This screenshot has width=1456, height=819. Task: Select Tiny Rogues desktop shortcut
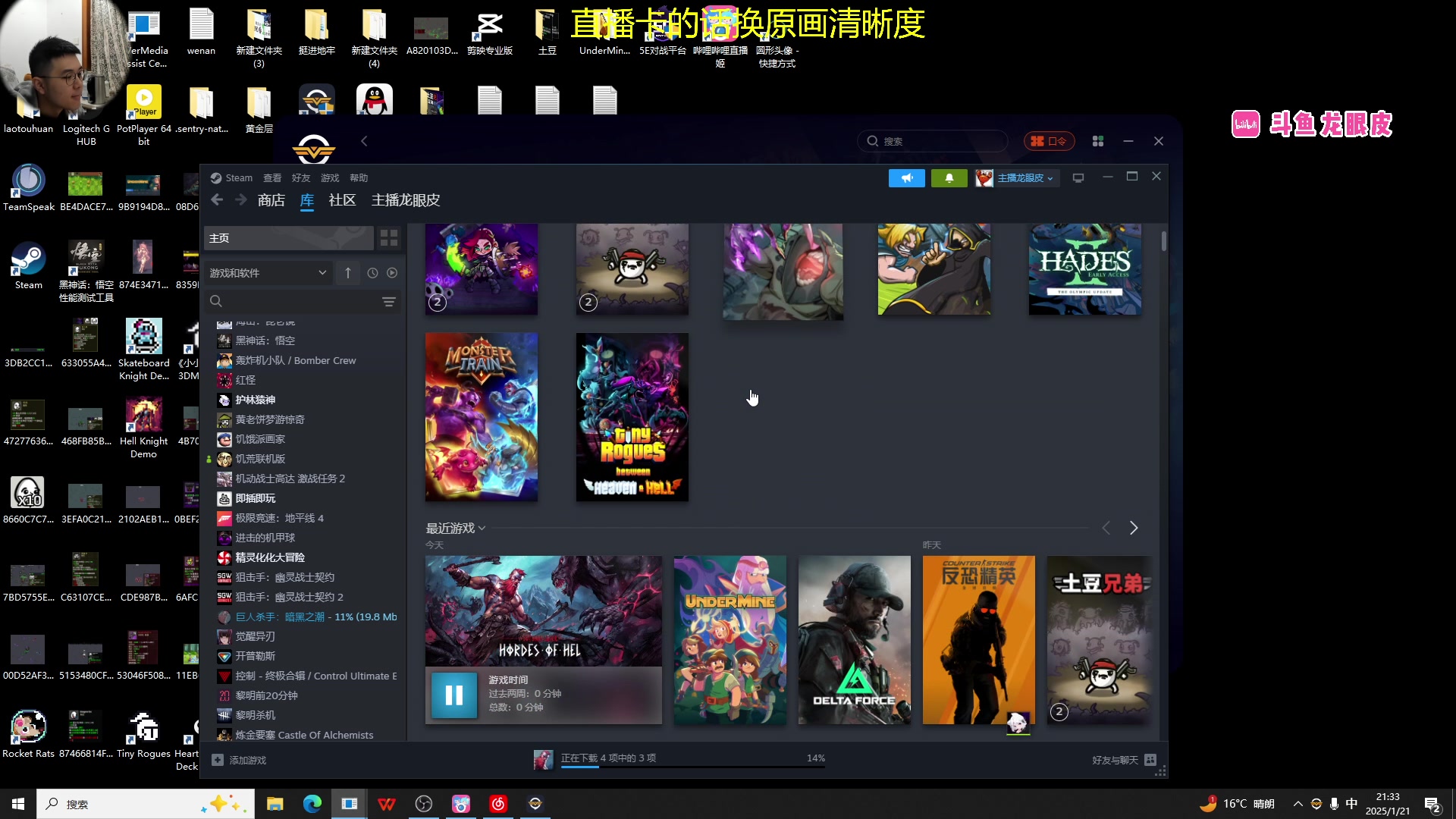(x=143, y=734)
